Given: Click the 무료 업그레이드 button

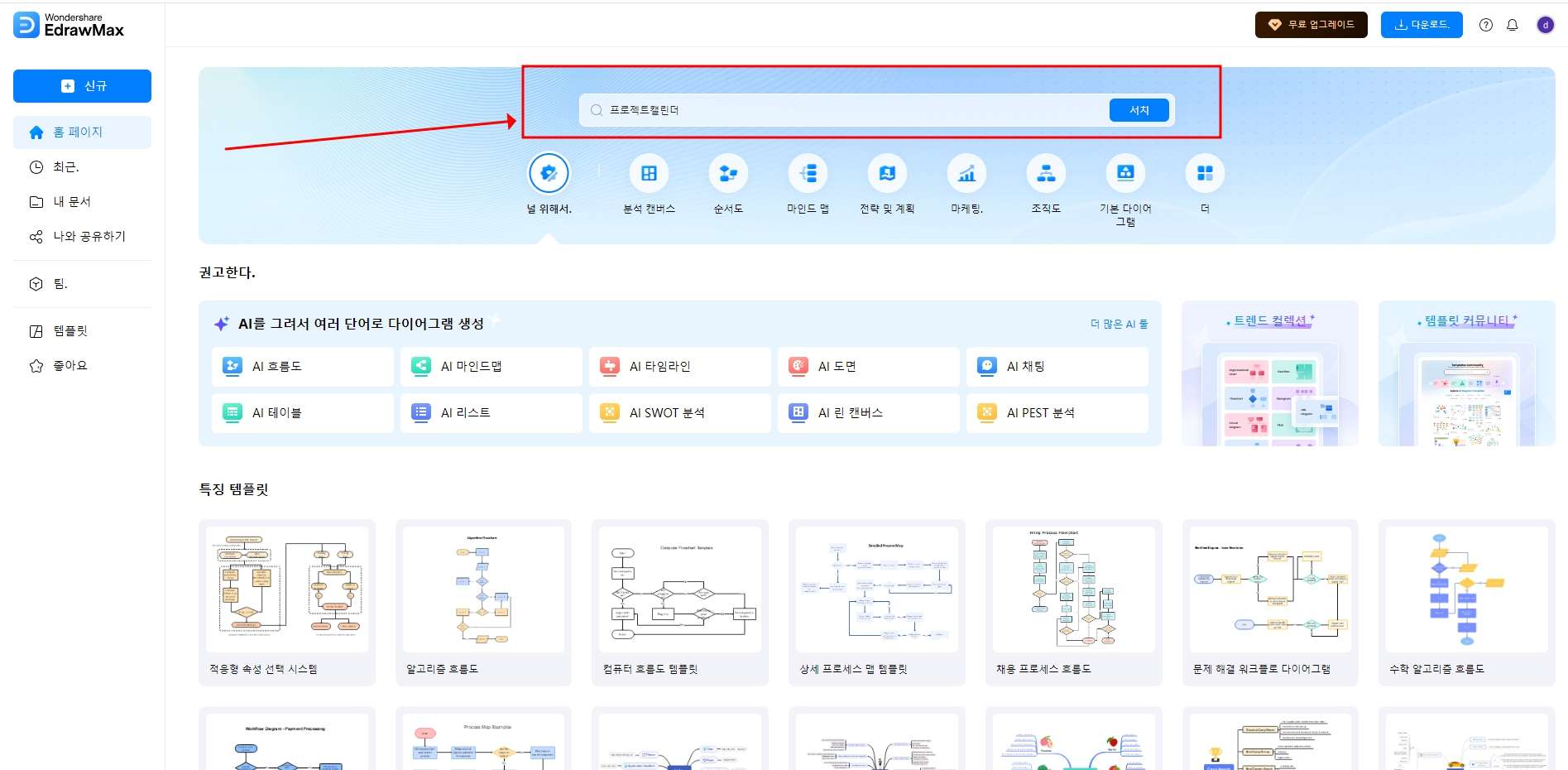Looking at the screenshot, I should 1311,25.
